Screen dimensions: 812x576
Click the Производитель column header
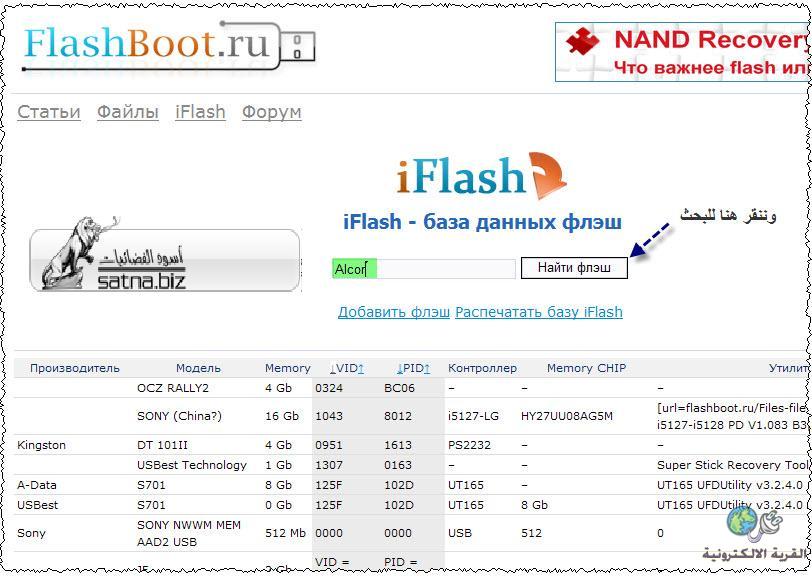coord(75,368)
